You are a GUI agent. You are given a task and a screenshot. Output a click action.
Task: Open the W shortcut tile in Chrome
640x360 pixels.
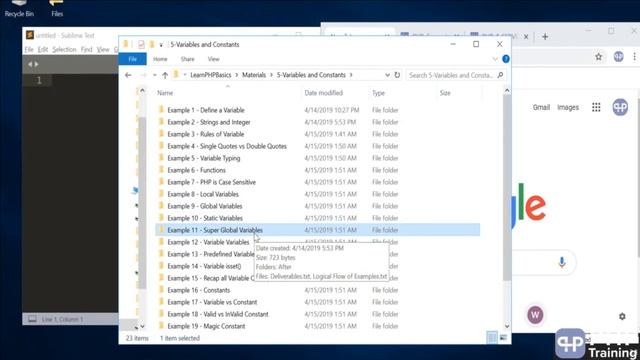click(x=535, y=315)
